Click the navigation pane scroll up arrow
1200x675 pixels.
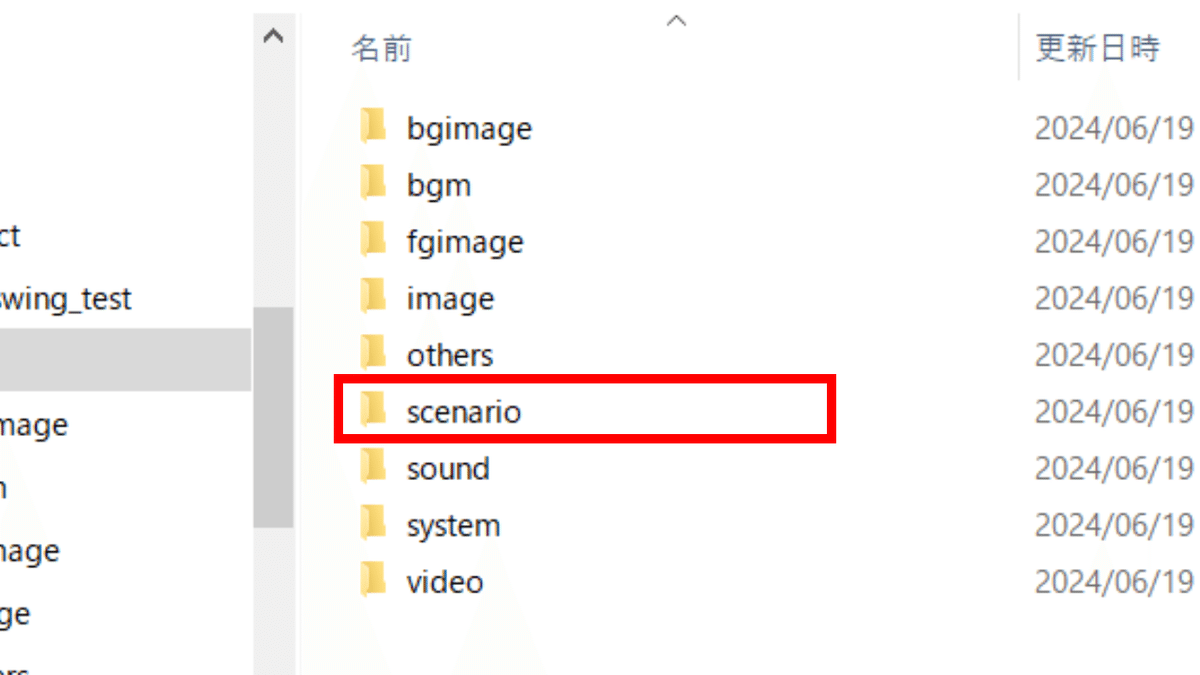(x=273, y=37)
